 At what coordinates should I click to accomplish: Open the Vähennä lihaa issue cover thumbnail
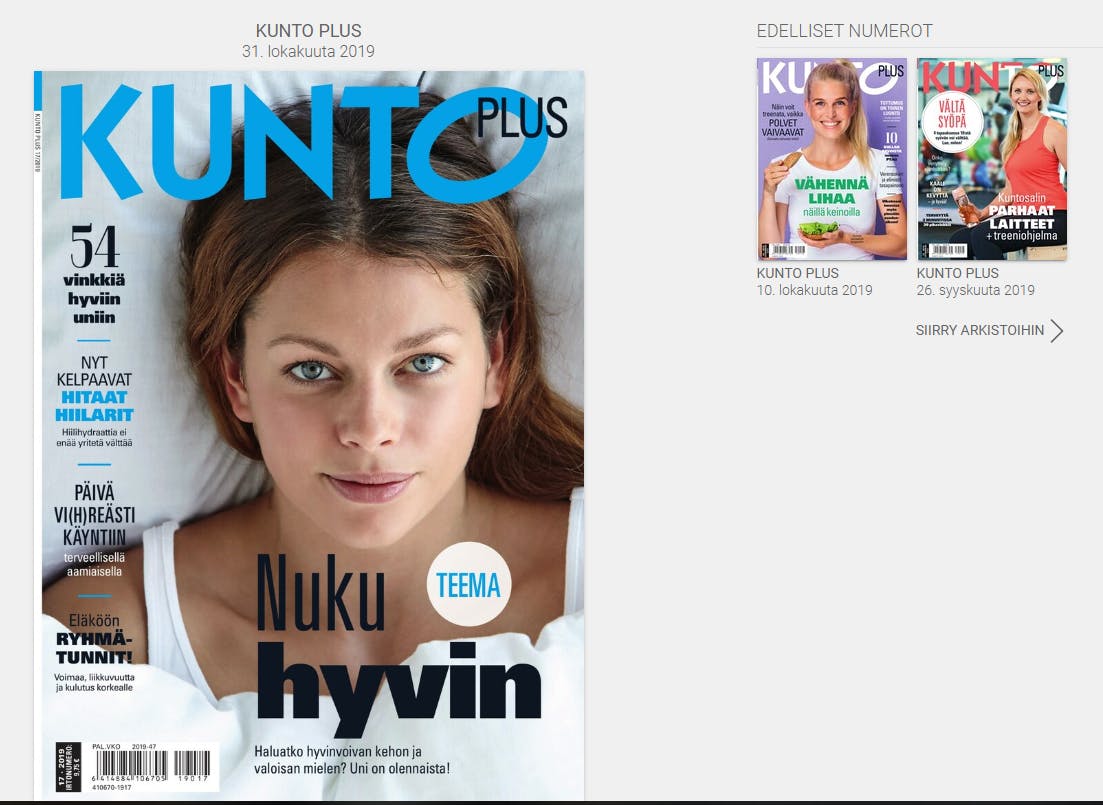(x=831, y=159)
